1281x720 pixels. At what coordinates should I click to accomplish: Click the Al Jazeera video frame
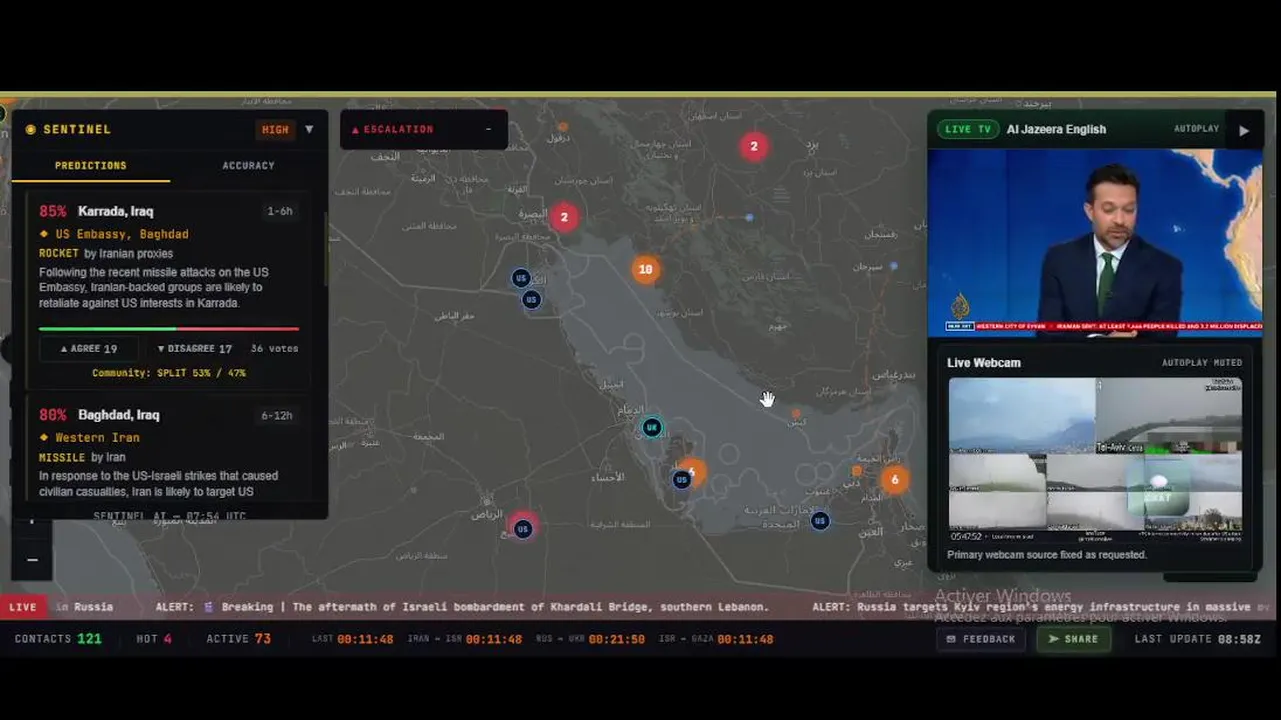(x=1095, y=242)
